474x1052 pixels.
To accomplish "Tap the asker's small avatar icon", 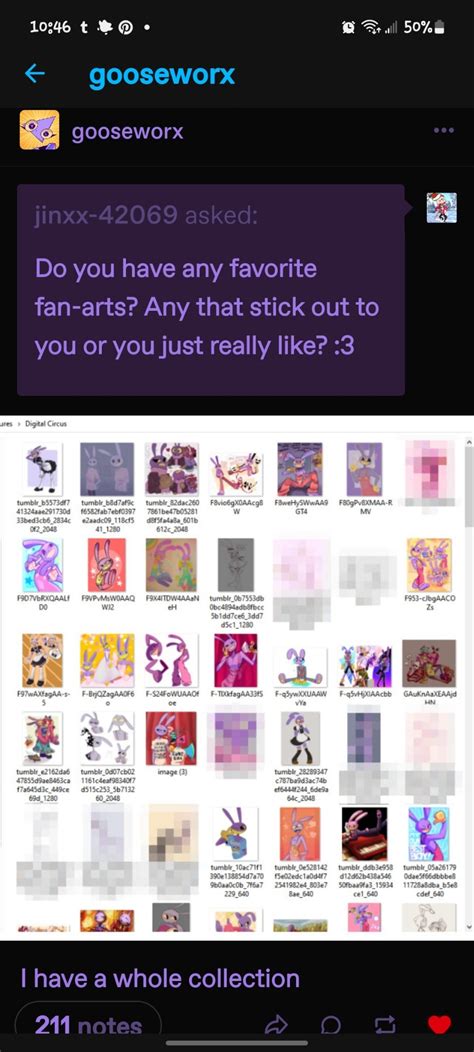I will click(441, 207).
